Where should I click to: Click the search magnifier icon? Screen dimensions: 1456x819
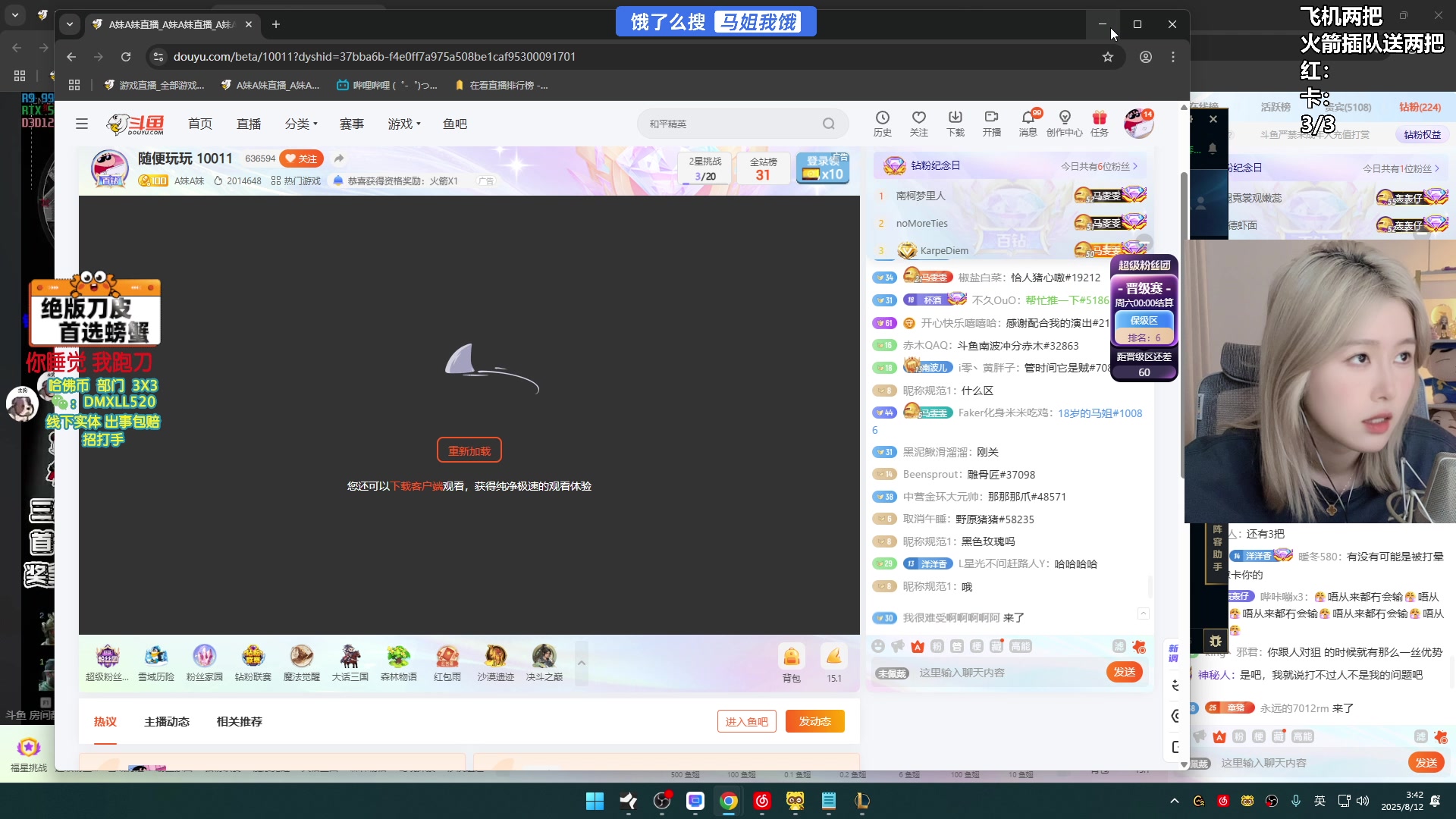point(829,124)
